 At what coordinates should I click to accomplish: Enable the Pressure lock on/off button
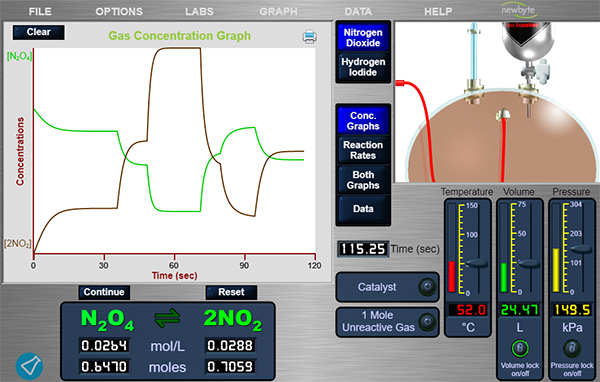click(572, 348)
